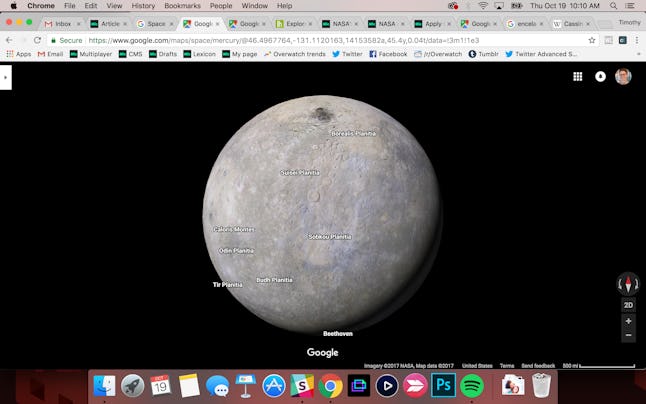The height and width of the screenshot is (404, 646).
Task: Switch to the Cassini Wikipedia tab
Action: tap(572, 24)
